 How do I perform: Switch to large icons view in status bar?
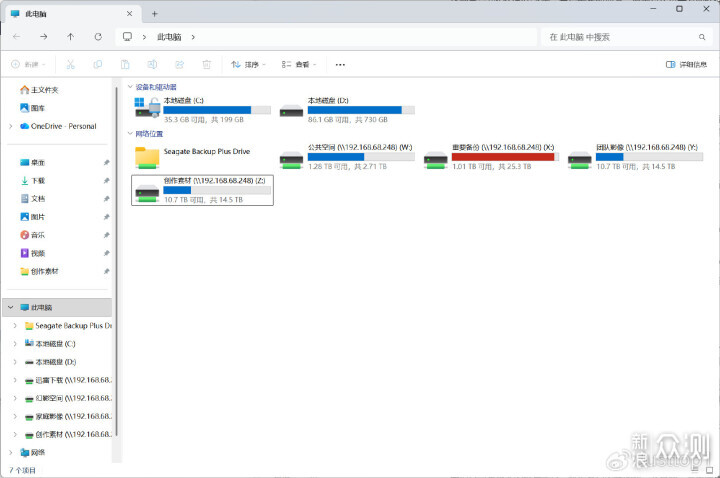pyautogui.click(x=709, y=470)
